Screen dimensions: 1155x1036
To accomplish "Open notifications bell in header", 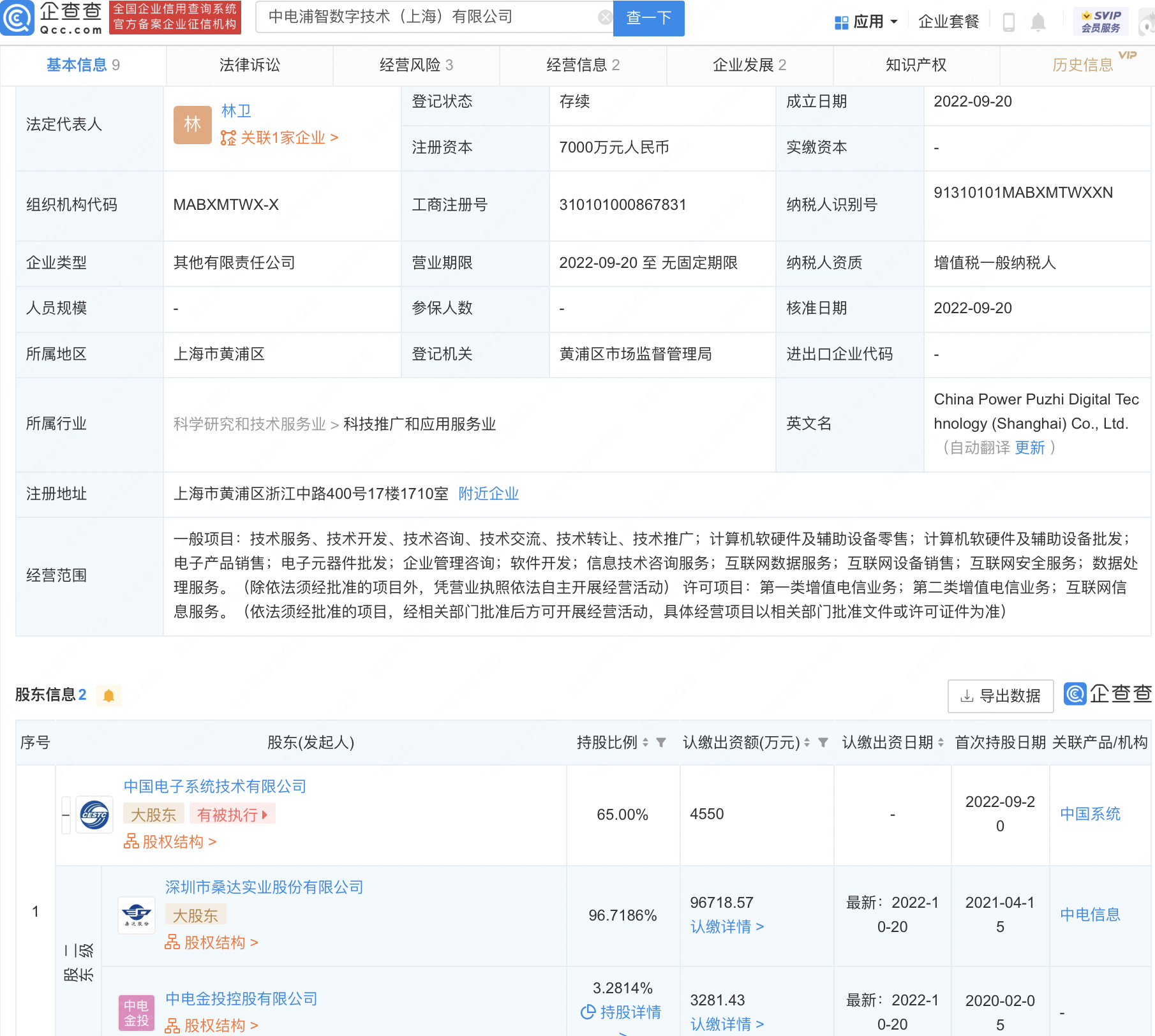I will tap(1038, 22).
